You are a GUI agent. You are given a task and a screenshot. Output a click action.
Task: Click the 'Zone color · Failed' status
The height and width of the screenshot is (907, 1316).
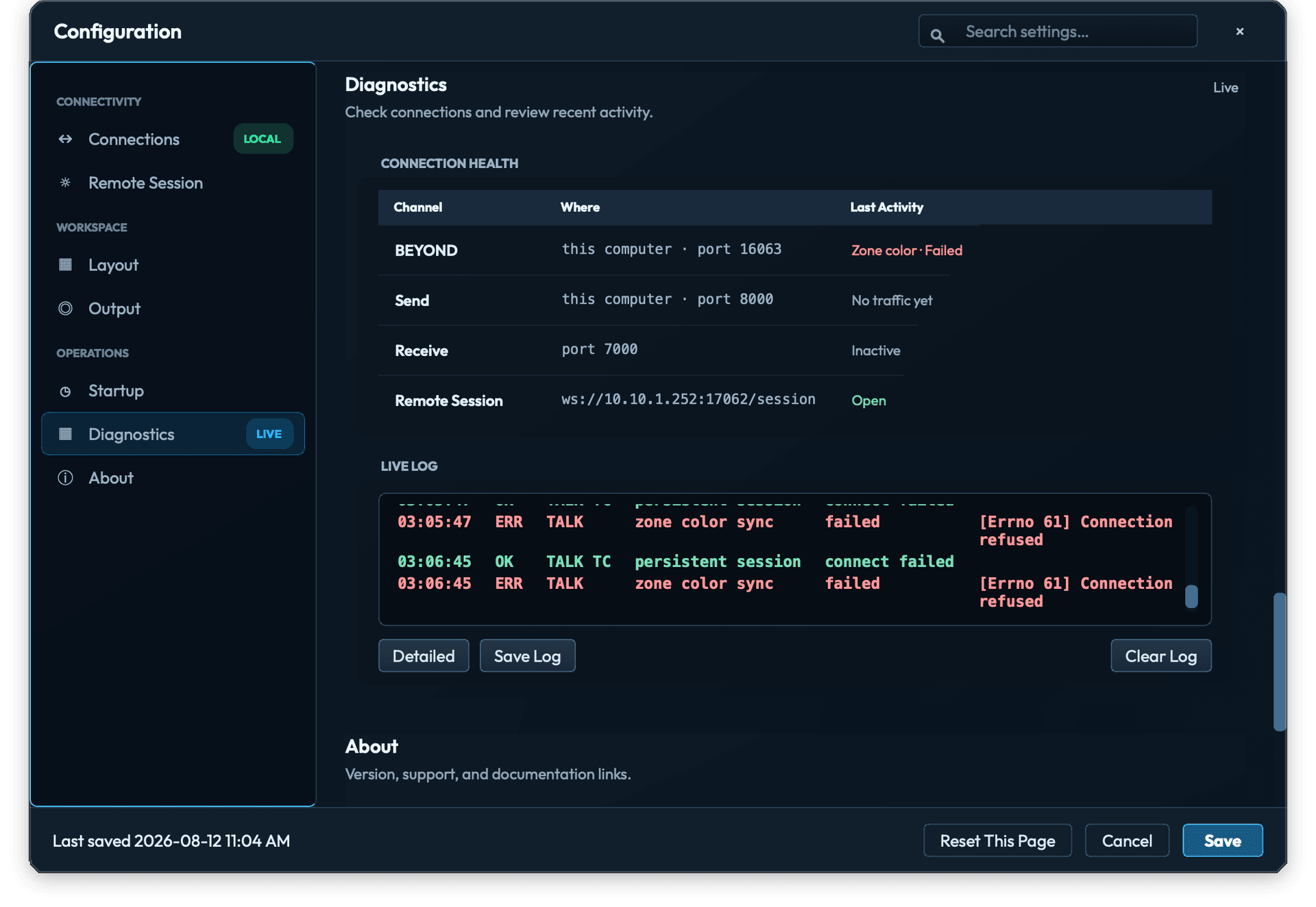click(906, 250)
